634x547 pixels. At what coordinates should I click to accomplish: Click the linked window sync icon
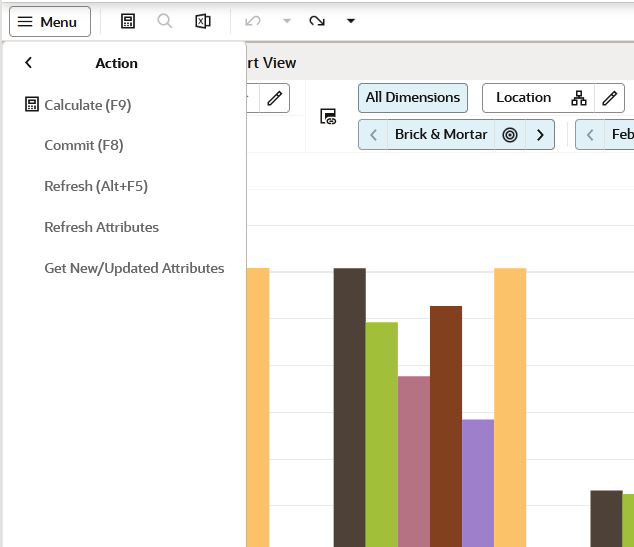point(328,116)
